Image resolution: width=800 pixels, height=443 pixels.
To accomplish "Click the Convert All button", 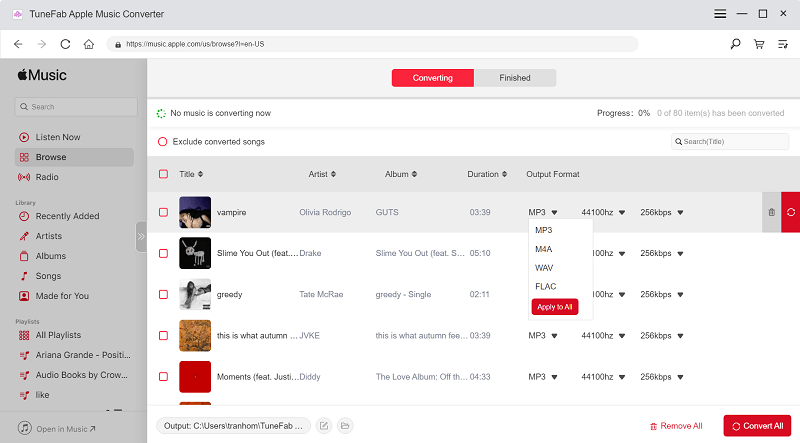I will click(x=757, y=426).
